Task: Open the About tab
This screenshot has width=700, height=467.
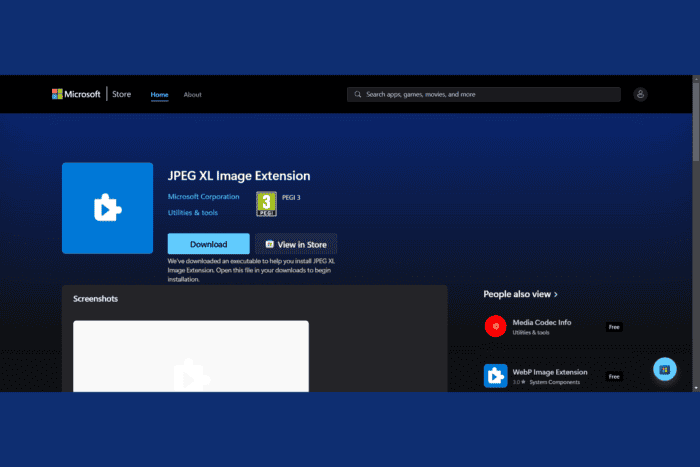Action: pyautogui.click(x=192, y=94)
